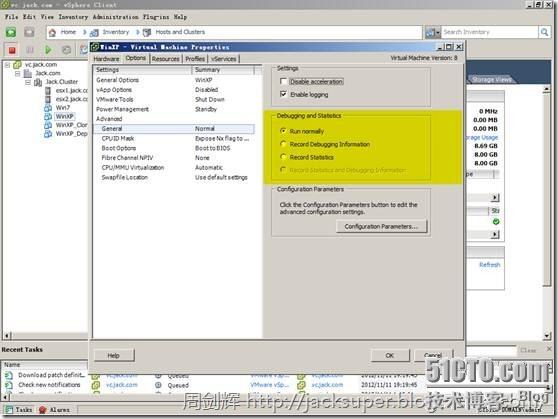Click the Home icon in breadcrumb bar

(x=52, y=32)
